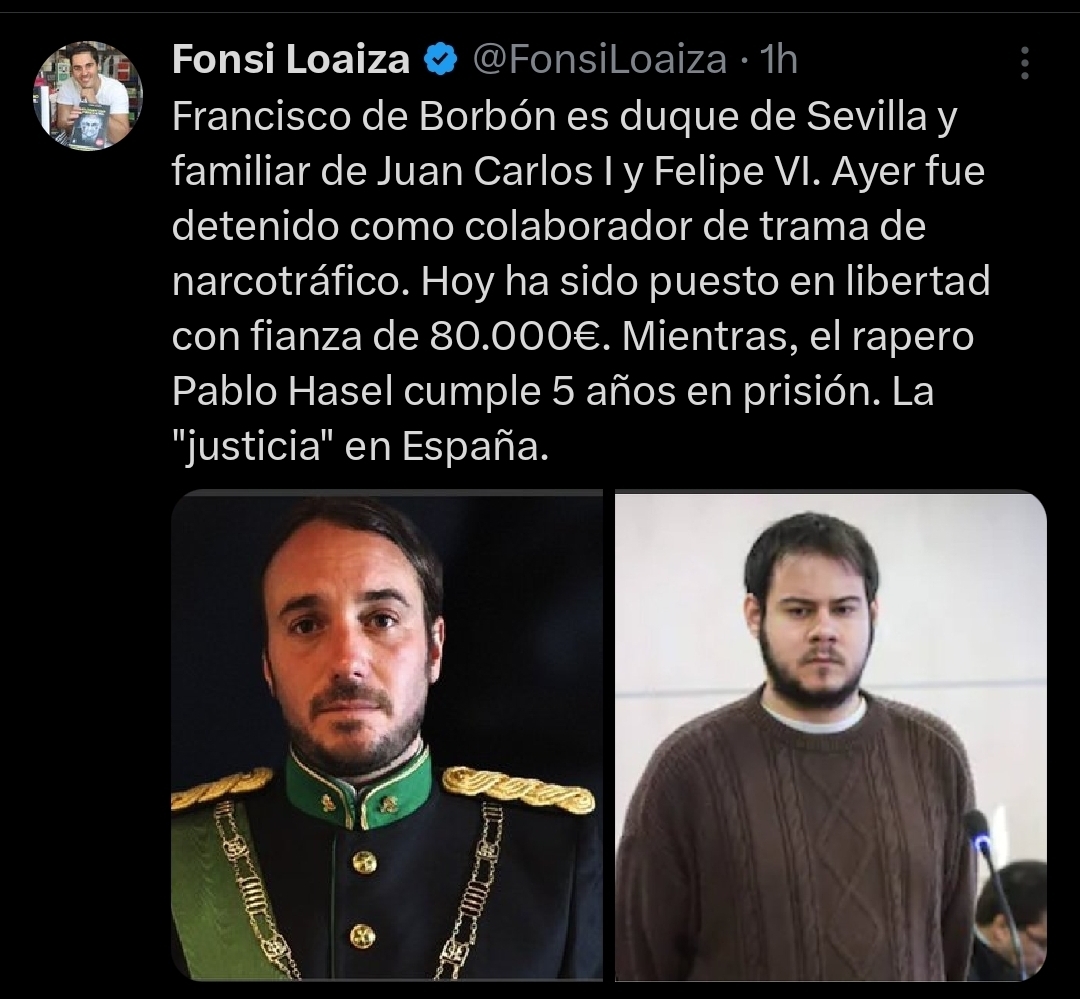Click the gold epaulette in left photo
Screen dimensions: 1080x999
coord(517,787)
